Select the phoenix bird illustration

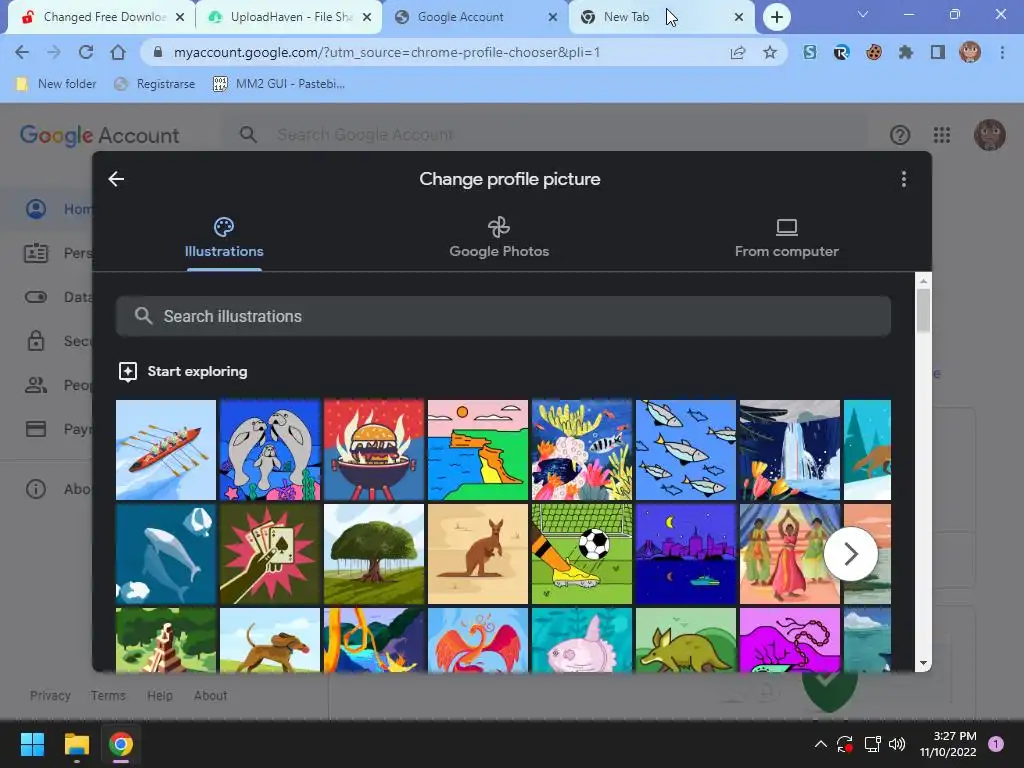pos(477,640)
